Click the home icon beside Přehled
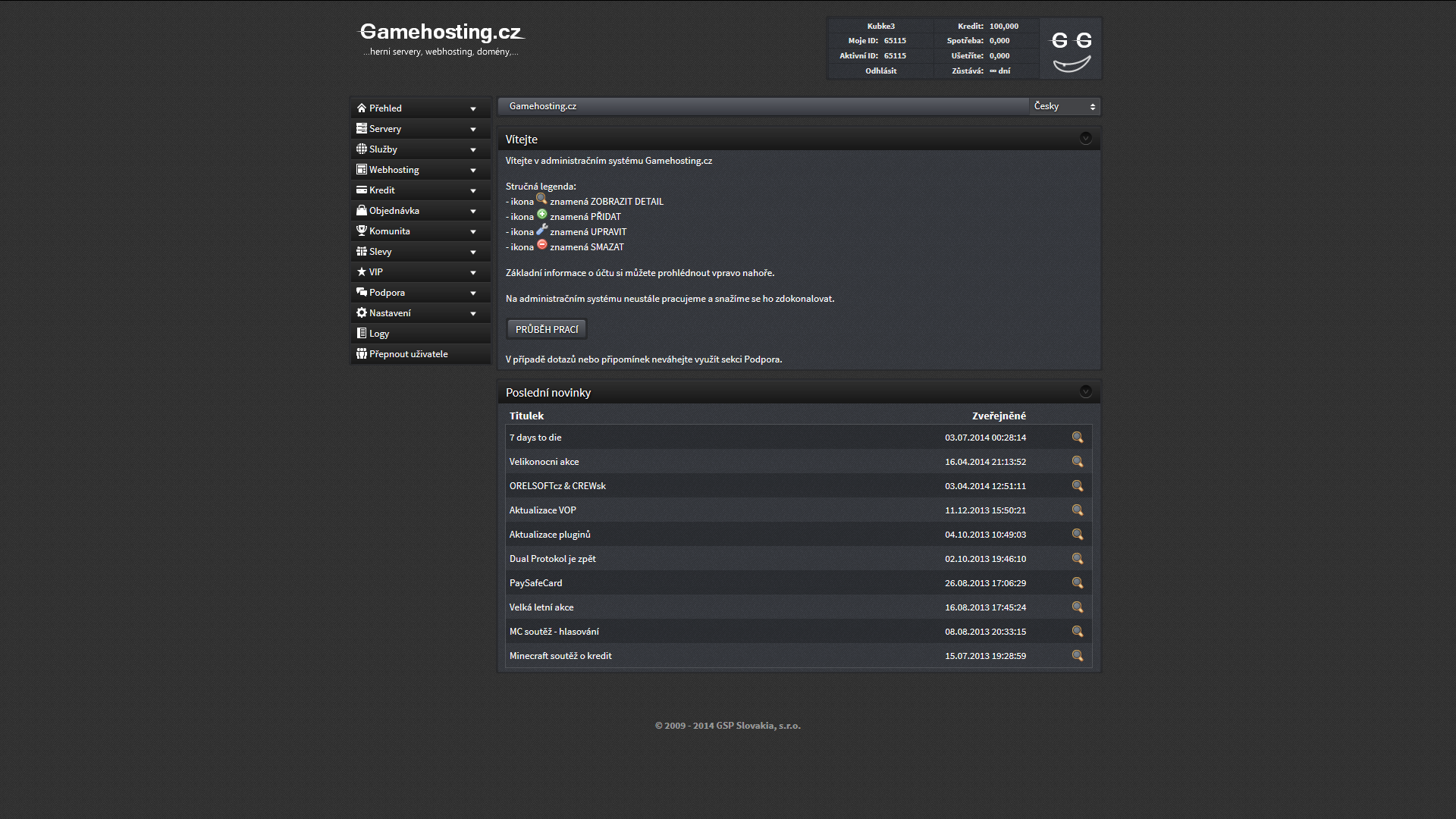1456x819 pixels. [x=362, y=108]
